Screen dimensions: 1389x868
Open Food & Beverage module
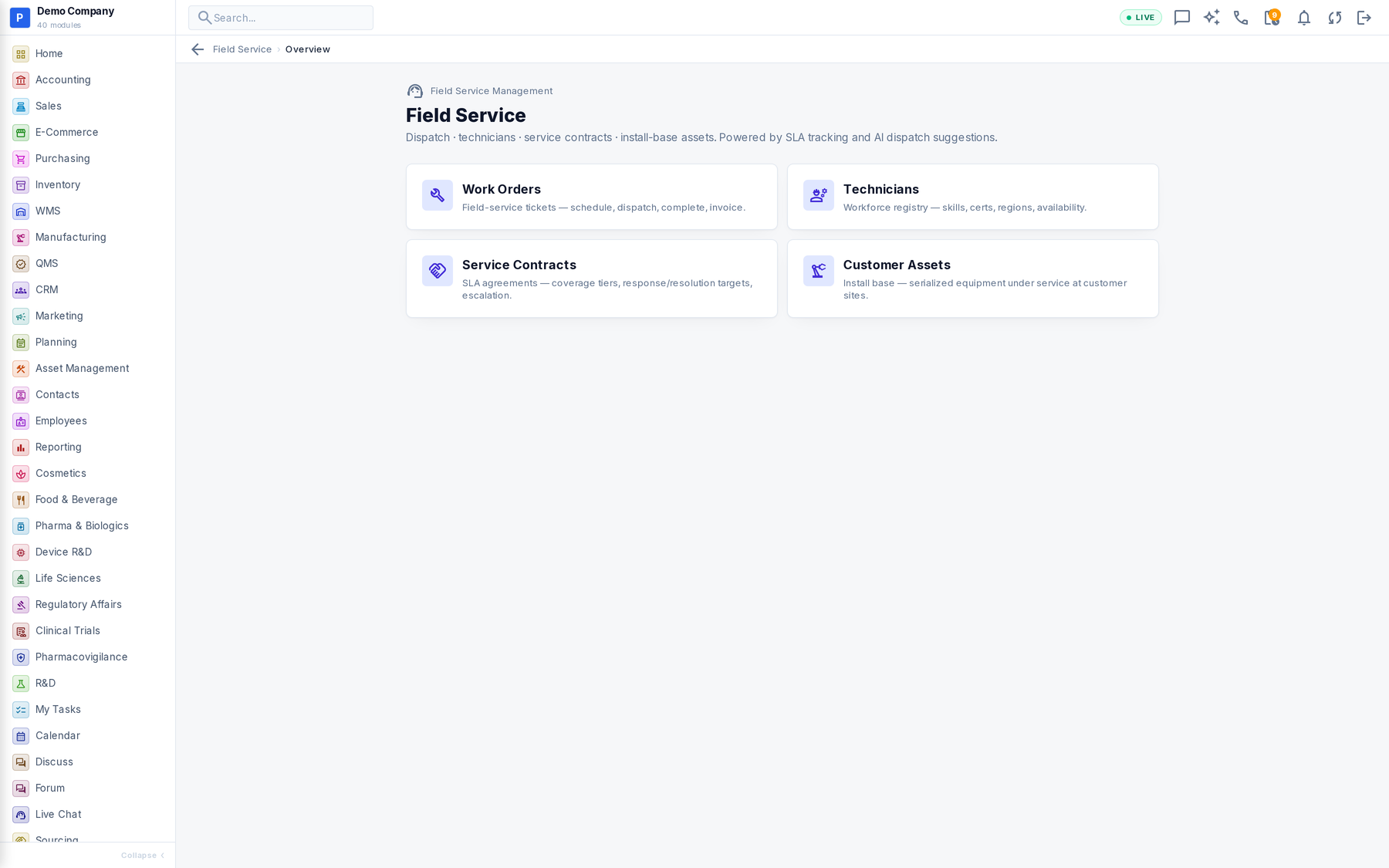pyautogui.click(x=87, y=499)
